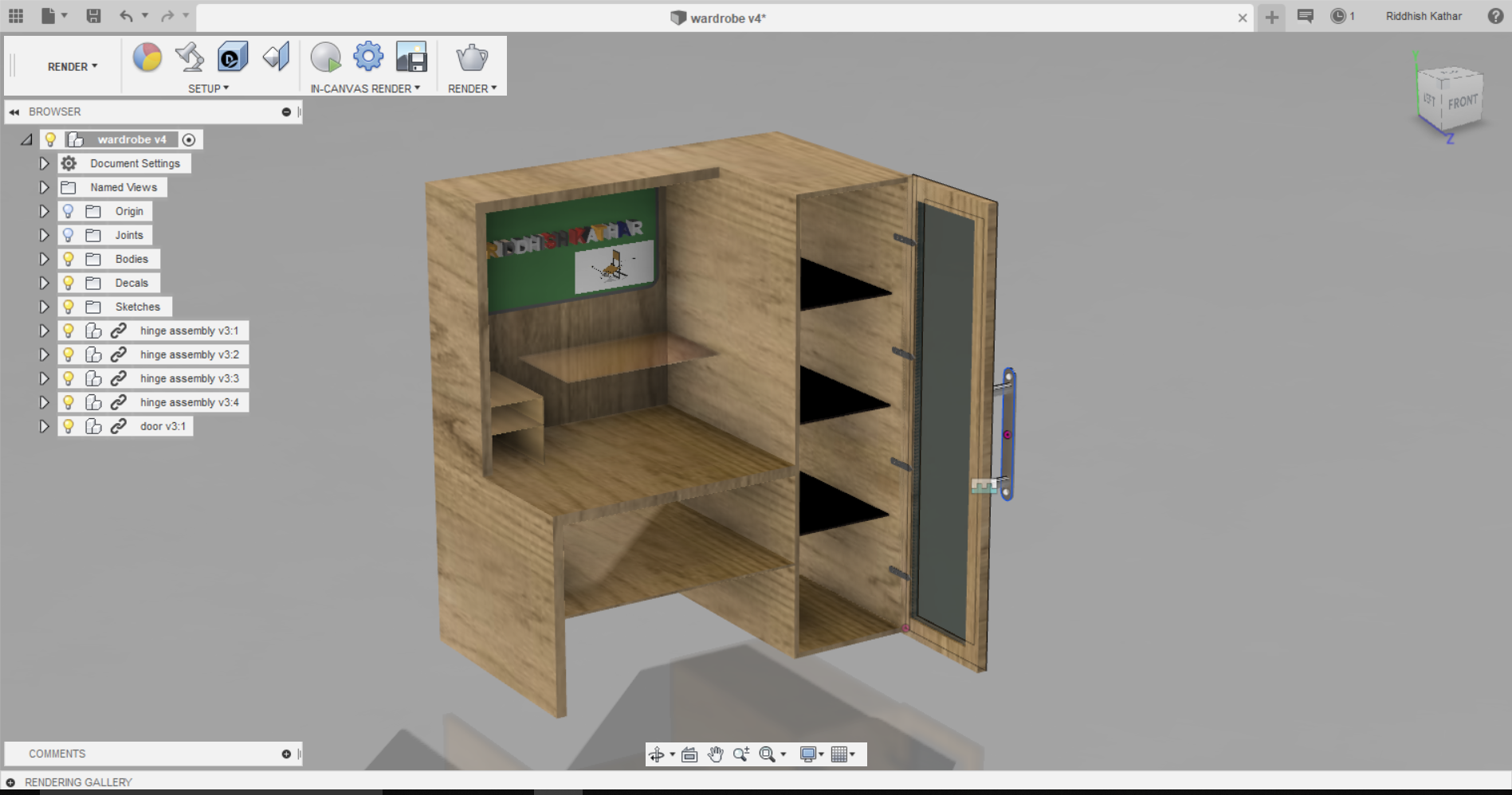Viewport: 1512px width, 795px height.
Task: Open the undo history dropdown arrow
Action: click(x=144, y=15)
